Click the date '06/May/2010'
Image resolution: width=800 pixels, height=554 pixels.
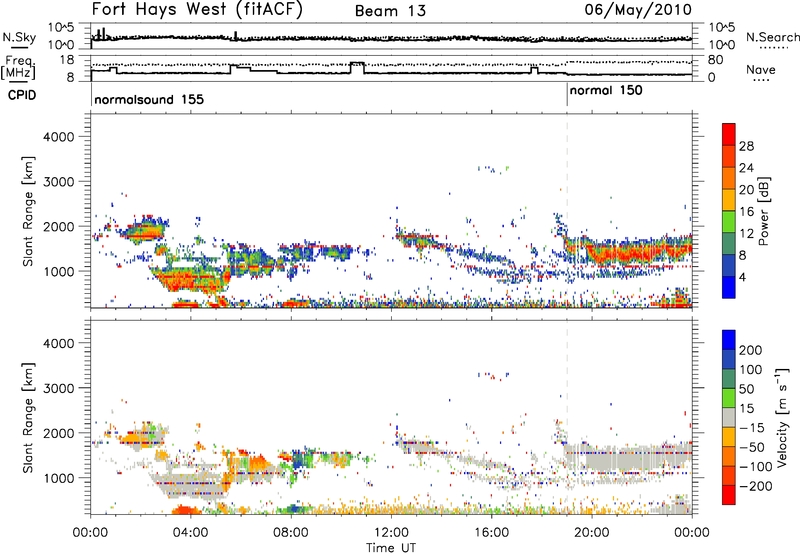[638, 10]
